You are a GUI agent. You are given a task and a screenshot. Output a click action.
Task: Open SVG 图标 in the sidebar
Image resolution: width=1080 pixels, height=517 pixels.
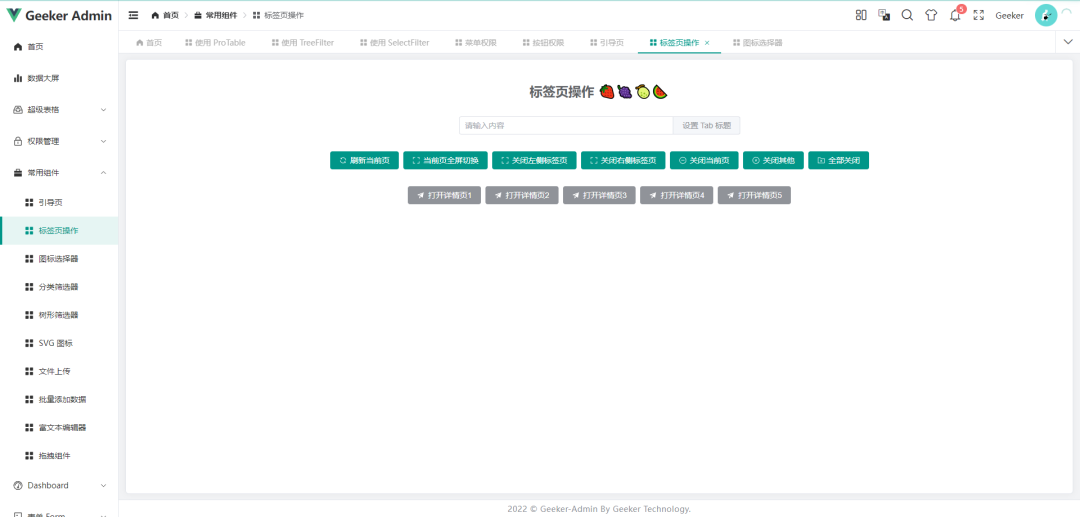click(x=59, y=343)
